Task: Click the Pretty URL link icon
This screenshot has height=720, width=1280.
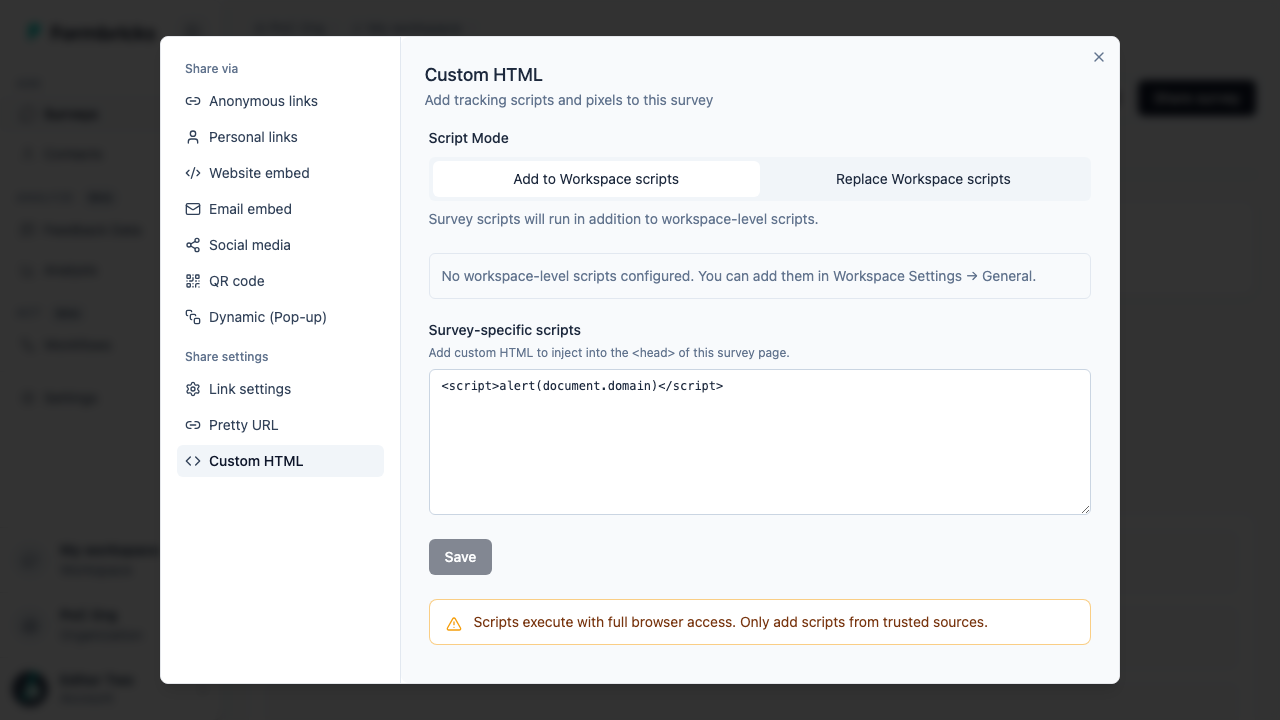Action: 193,425
